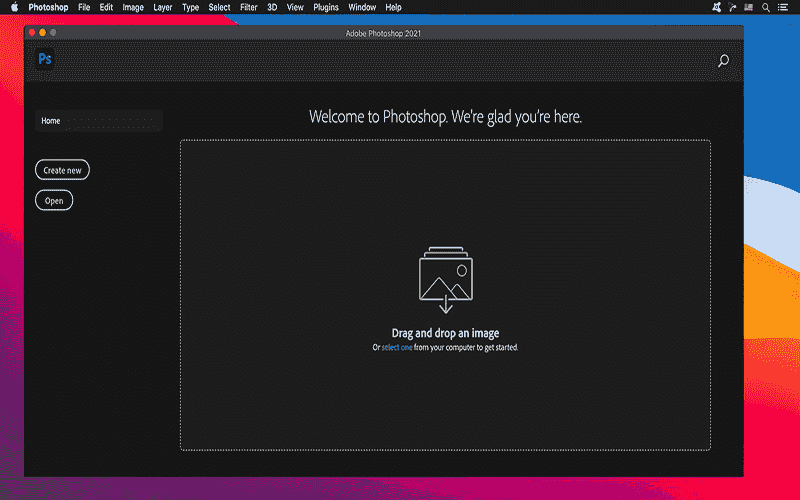Open the Help menu

click(393, 7)
